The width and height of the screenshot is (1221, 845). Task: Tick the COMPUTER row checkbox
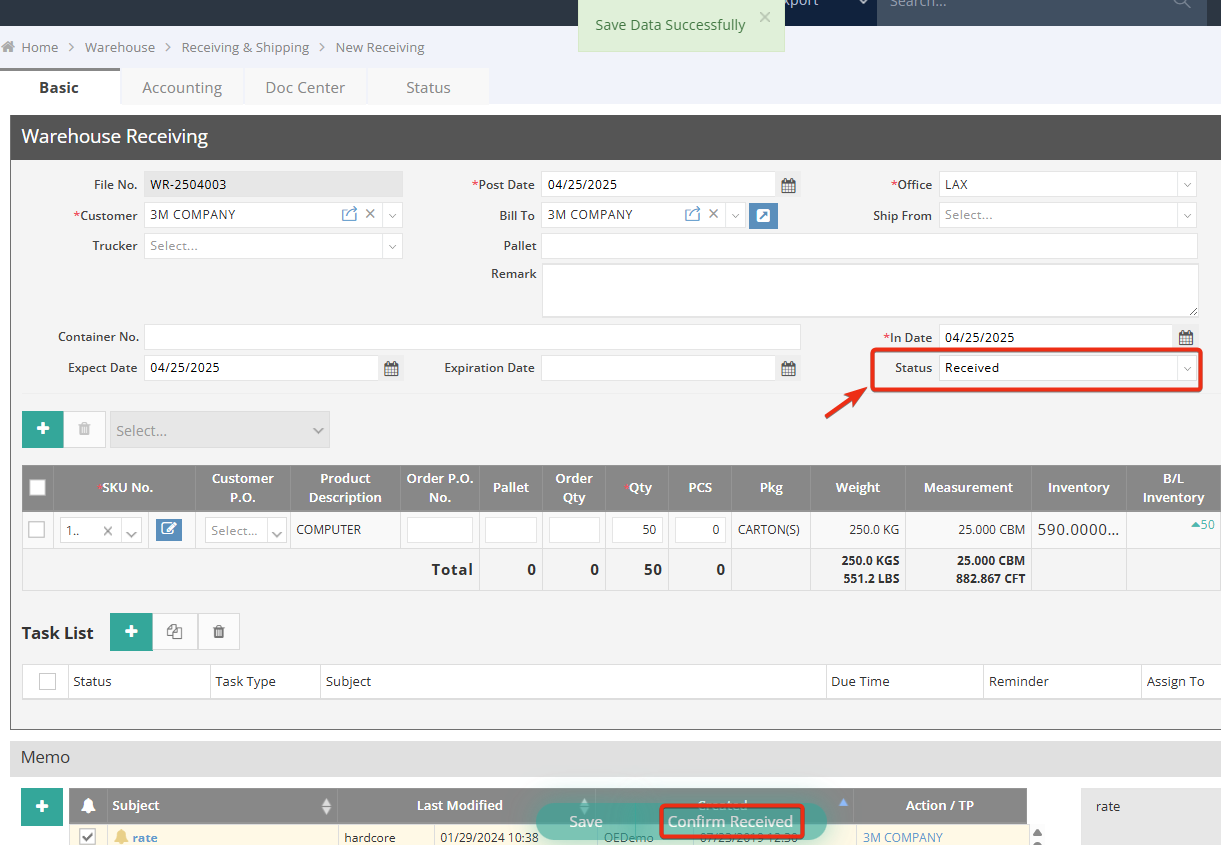click(37, 530)
